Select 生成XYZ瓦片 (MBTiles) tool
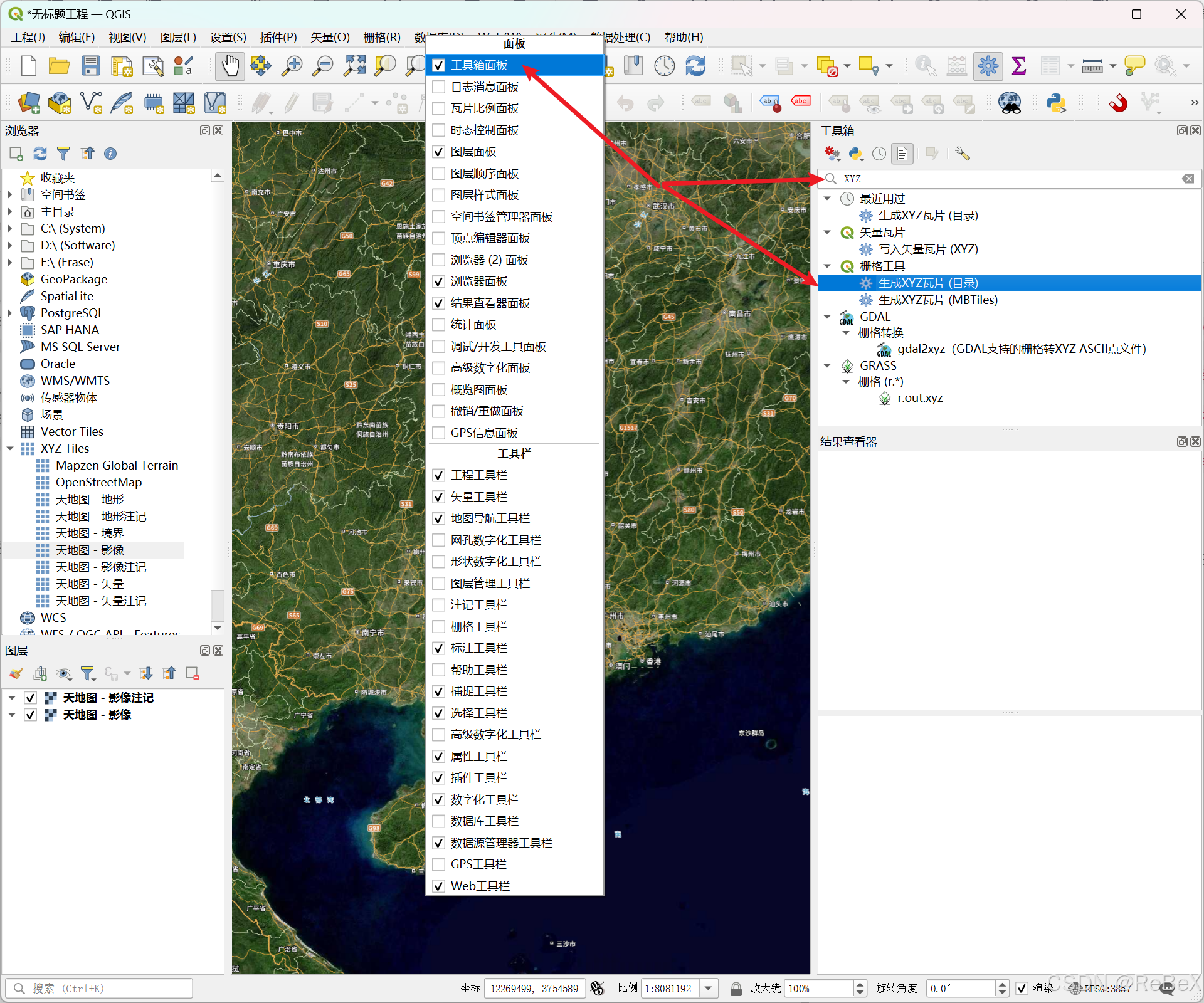The width and height of the screenshot is (1204, 1003). (x=937, y=300)
